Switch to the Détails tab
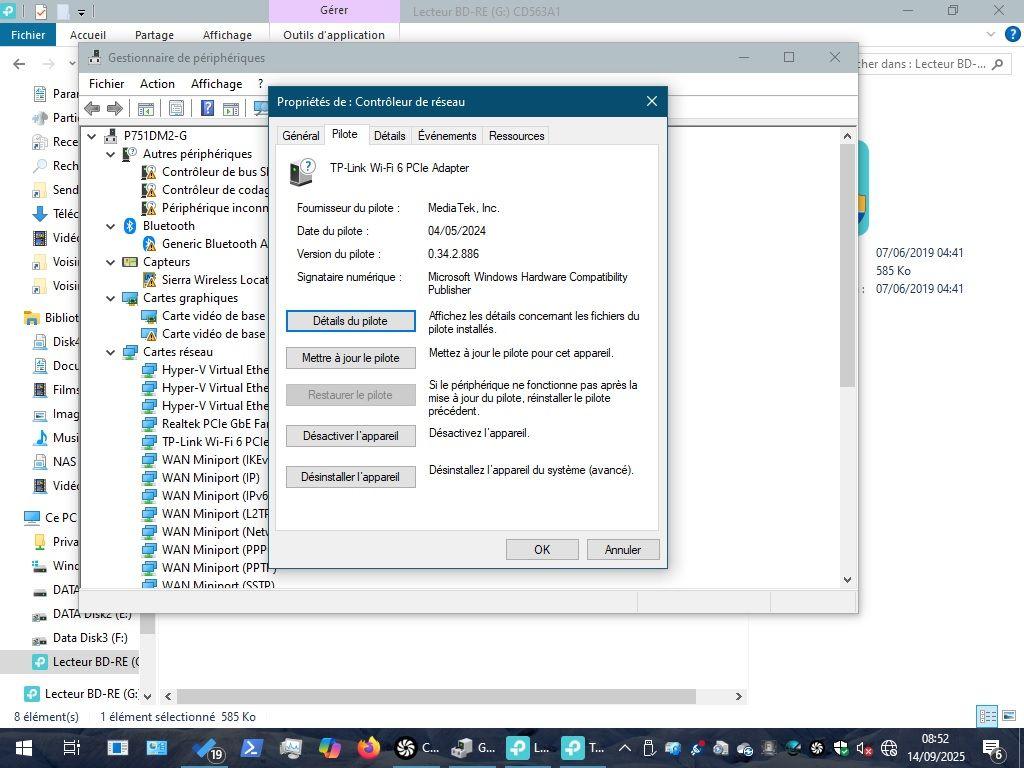 (389, 136)
